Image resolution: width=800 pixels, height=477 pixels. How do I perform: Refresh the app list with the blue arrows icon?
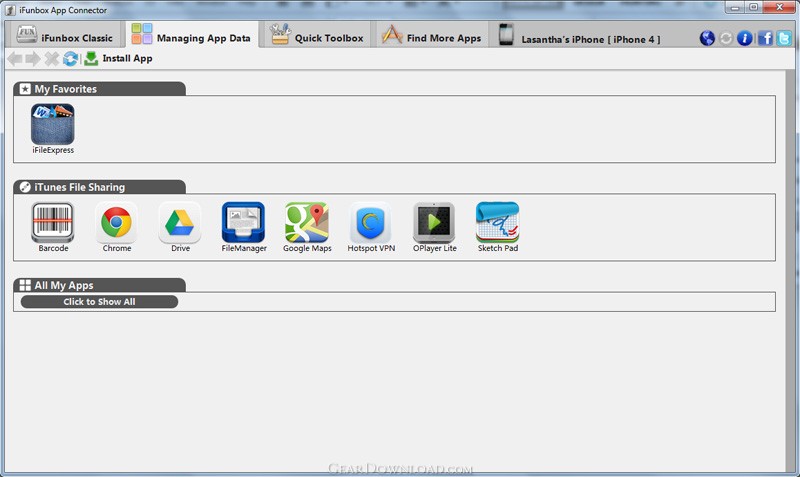pos(70,59)
